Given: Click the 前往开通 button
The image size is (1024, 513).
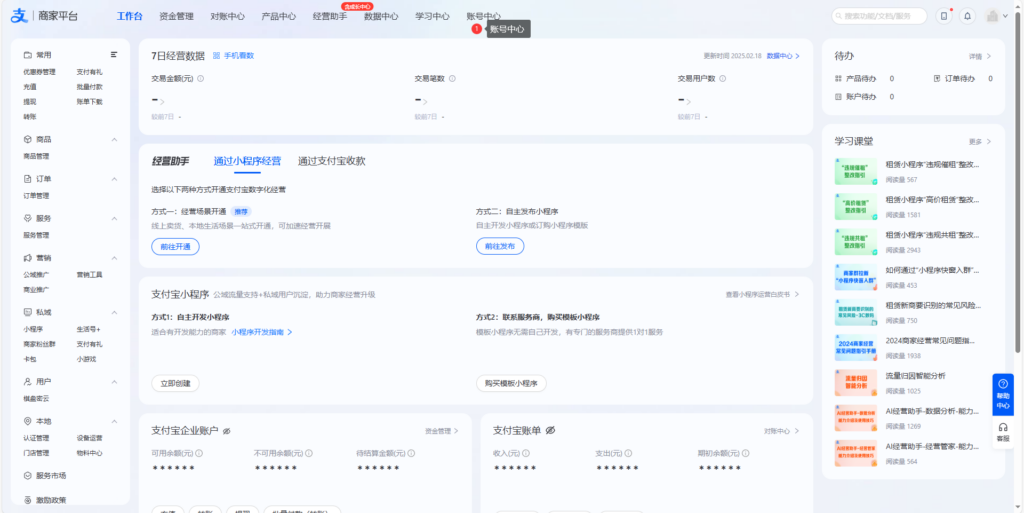Looking at the screenshot, I should (x=175, y=246).
